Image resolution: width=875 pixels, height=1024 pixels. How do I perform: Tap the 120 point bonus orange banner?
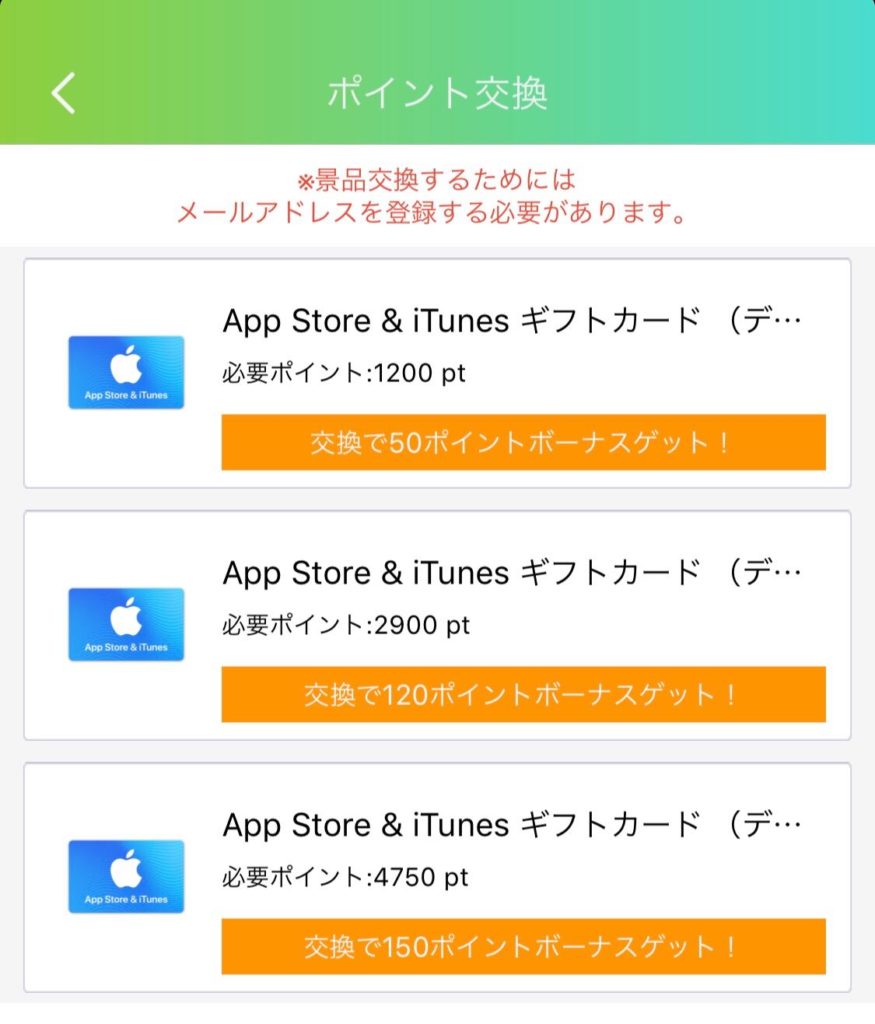(x=523, y=694)
